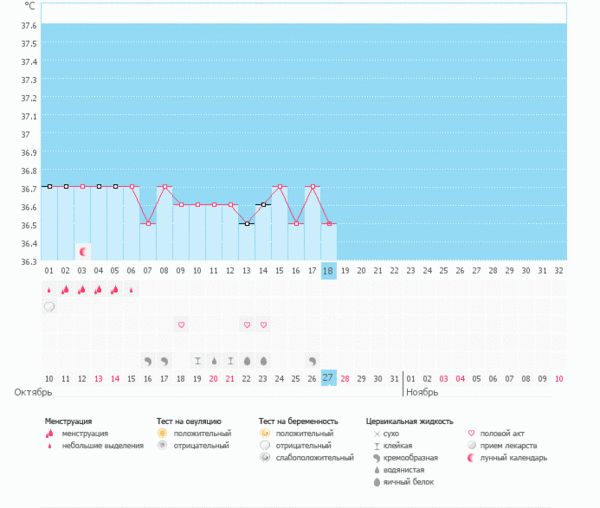Image resolution: width=600 pixels, height=508 pixels.
Task: Click the heart icon under cycle day 14
Action: click(x=263, y=325)
